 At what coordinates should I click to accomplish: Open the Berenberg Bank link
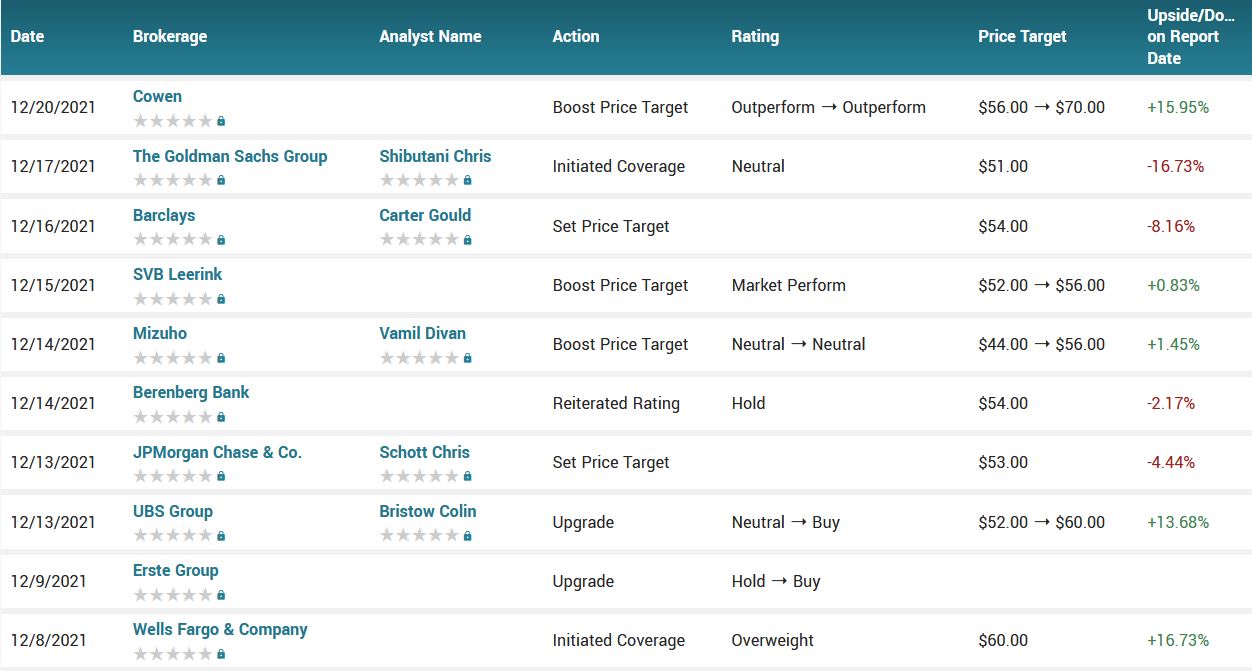(x=191, y=392)
